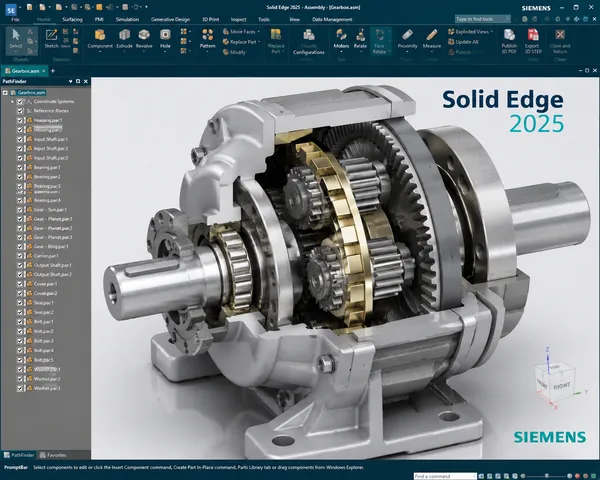Image resolution: width=600 pixels, height=480 pixels.
Task: Click the Face Relate tool
Action: [380, 41]
